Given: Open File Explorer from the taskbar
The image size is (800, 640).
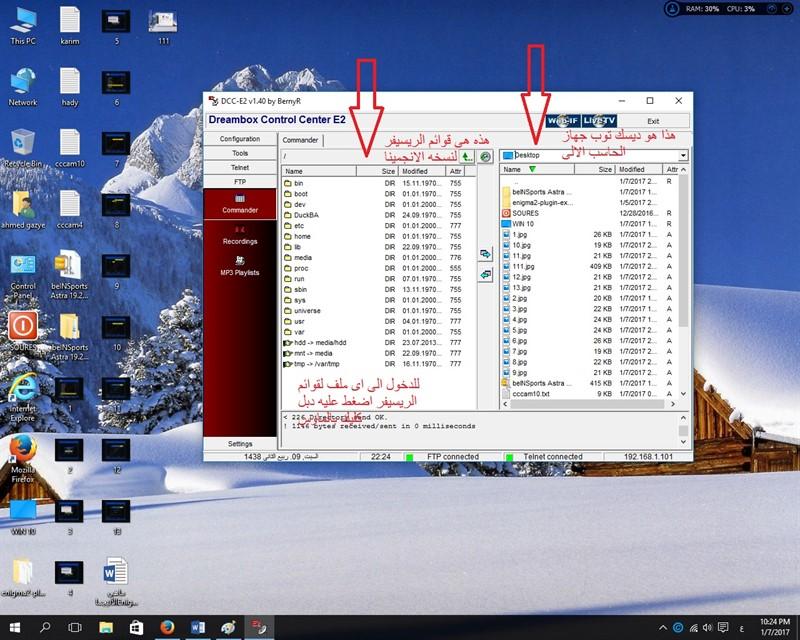Looking at the screenshot, I should pos(106,627).
